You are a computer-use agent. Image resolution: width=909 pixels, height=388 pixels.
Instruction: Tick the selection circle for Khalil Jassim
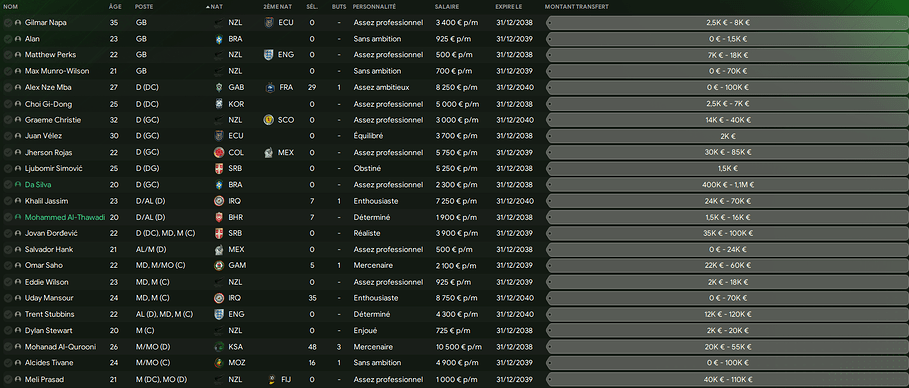point(8,201)
